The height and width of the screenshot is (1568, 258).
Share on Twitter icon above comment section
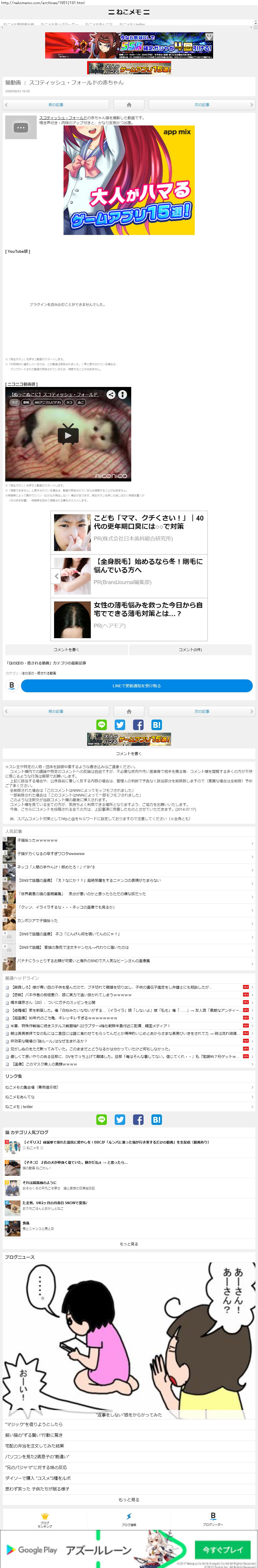(120, 724)
